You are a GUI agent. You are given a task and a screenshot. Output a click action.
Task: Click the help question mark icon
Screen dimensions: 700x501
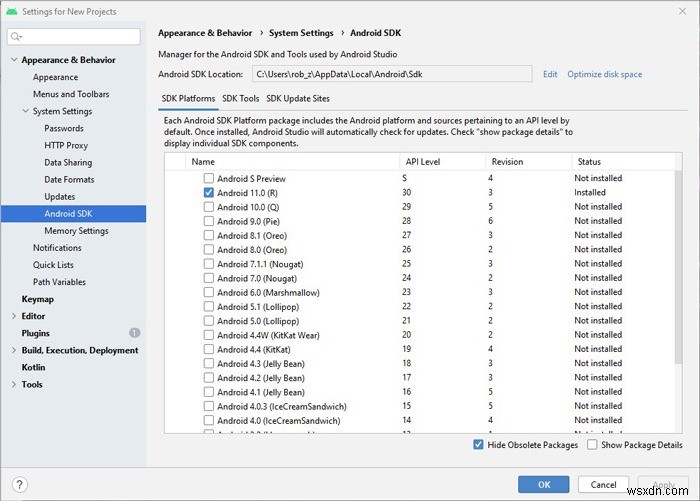click(20, 484)
